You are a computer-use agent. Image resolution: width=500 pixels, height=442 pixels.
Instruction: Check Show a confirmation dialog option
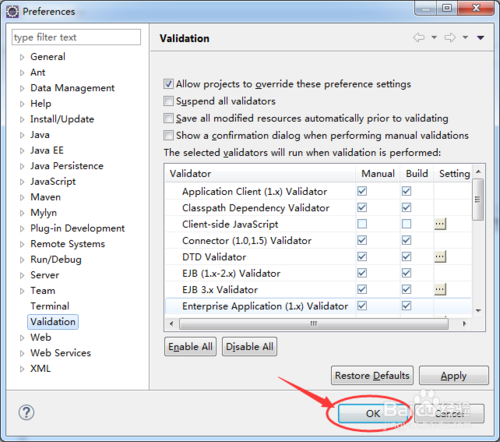168,135
